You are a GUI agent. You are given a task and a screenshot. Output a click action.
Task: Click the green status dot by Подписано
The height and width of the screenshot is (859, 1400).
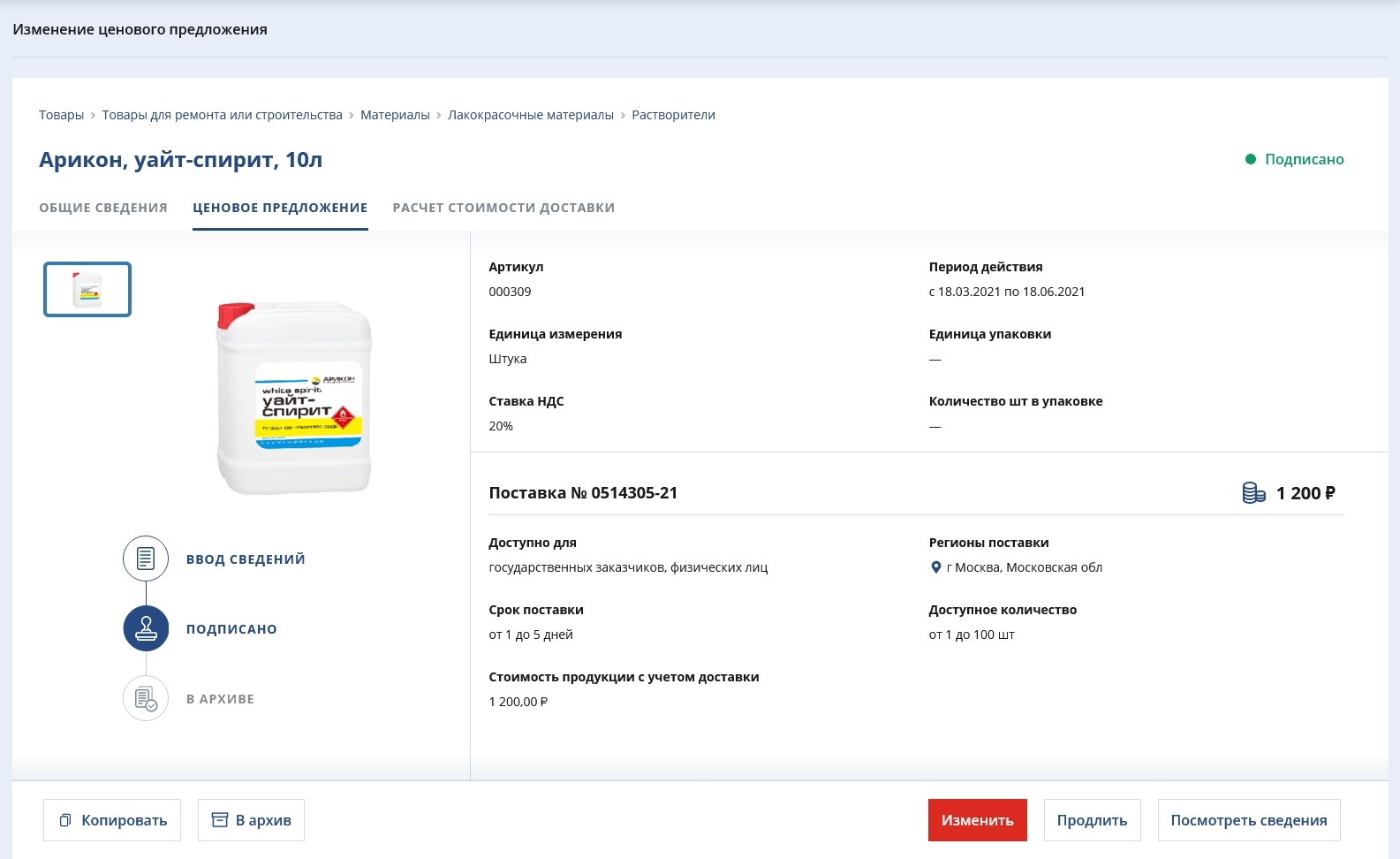[x=1250, y=159]
